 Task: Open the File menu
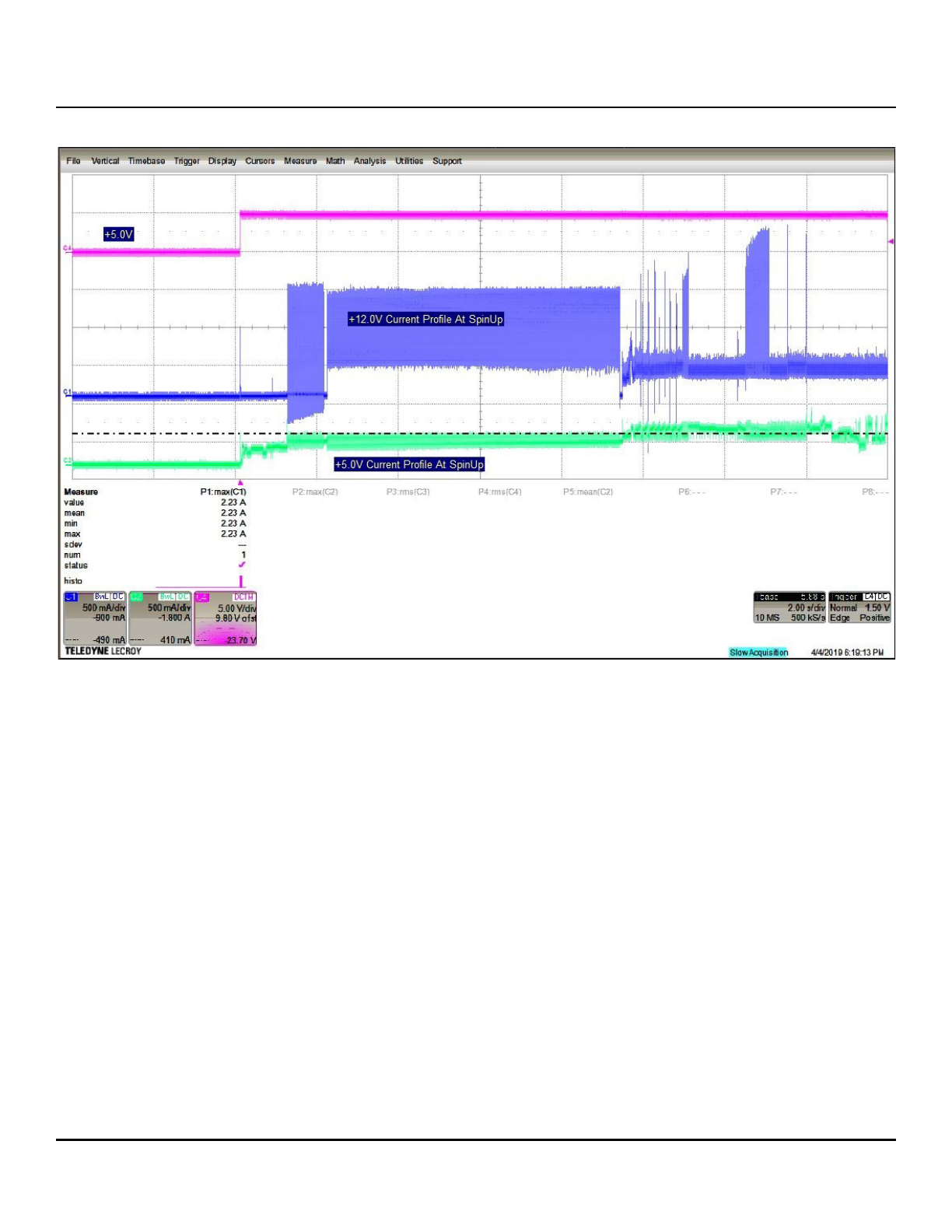point(73,161)
